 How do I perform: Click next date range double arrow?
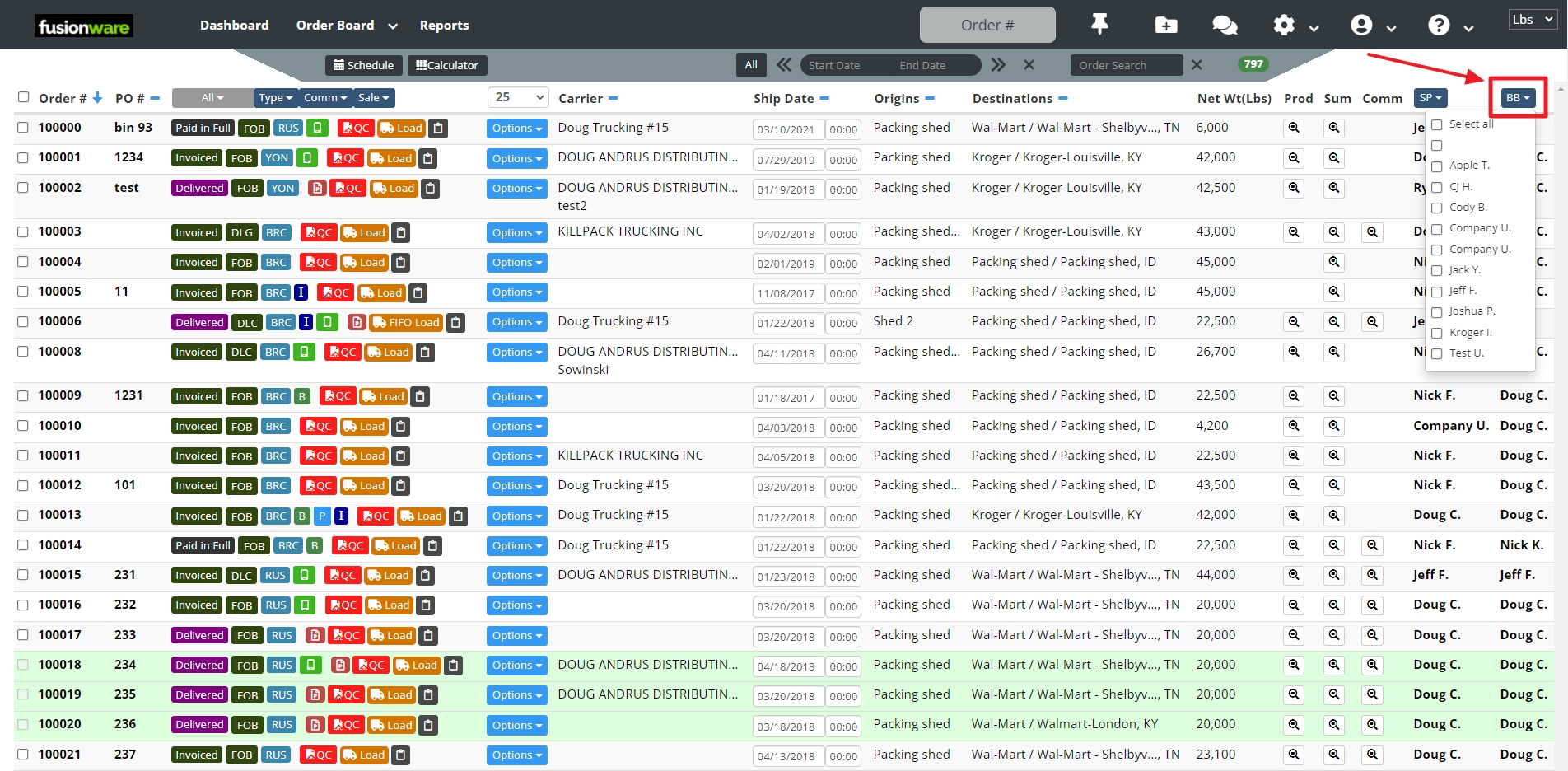[x=998, y=65]
